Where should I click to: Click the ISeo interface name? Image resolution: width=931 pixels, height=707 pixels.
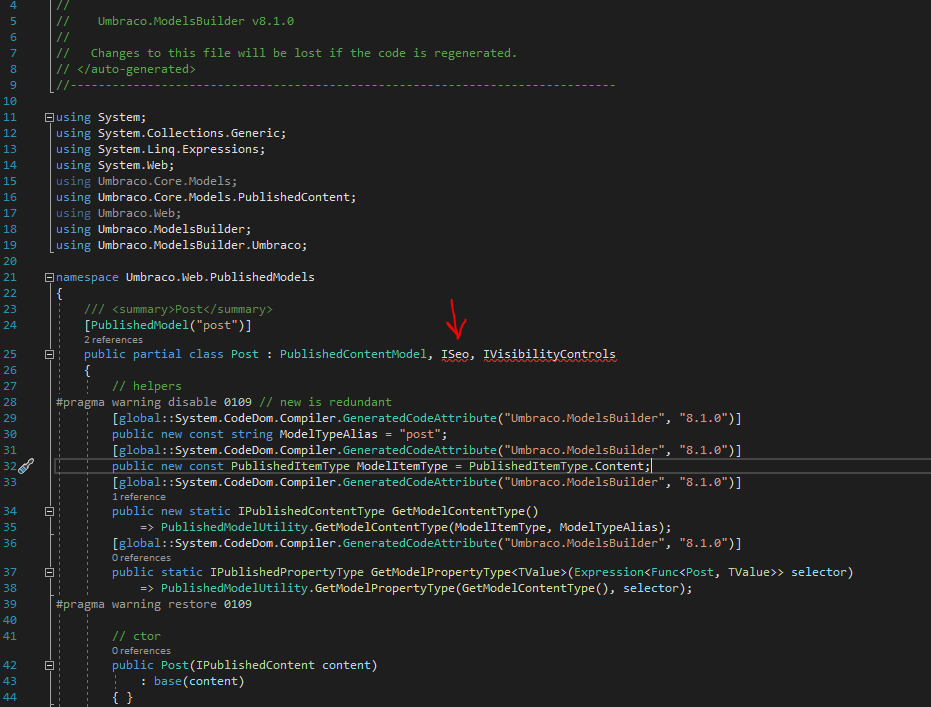coord(455,354)
